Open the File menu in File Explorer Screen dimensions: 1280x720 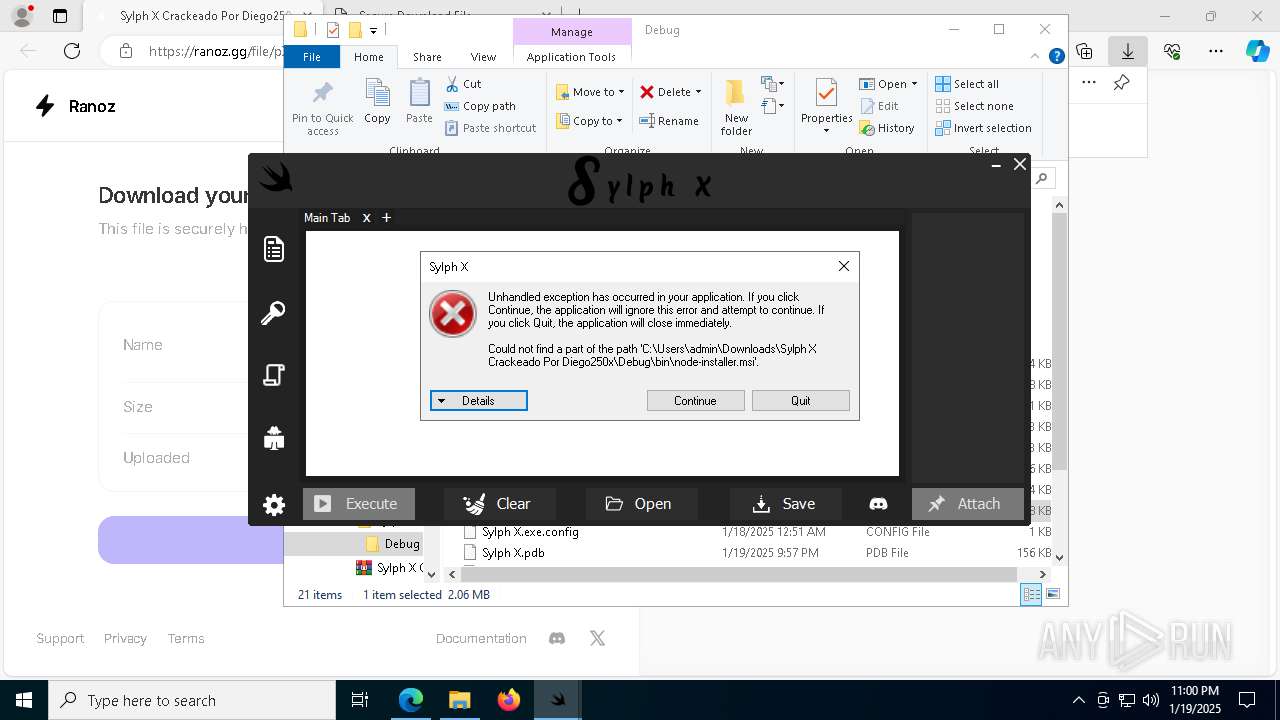click(312, 57)
